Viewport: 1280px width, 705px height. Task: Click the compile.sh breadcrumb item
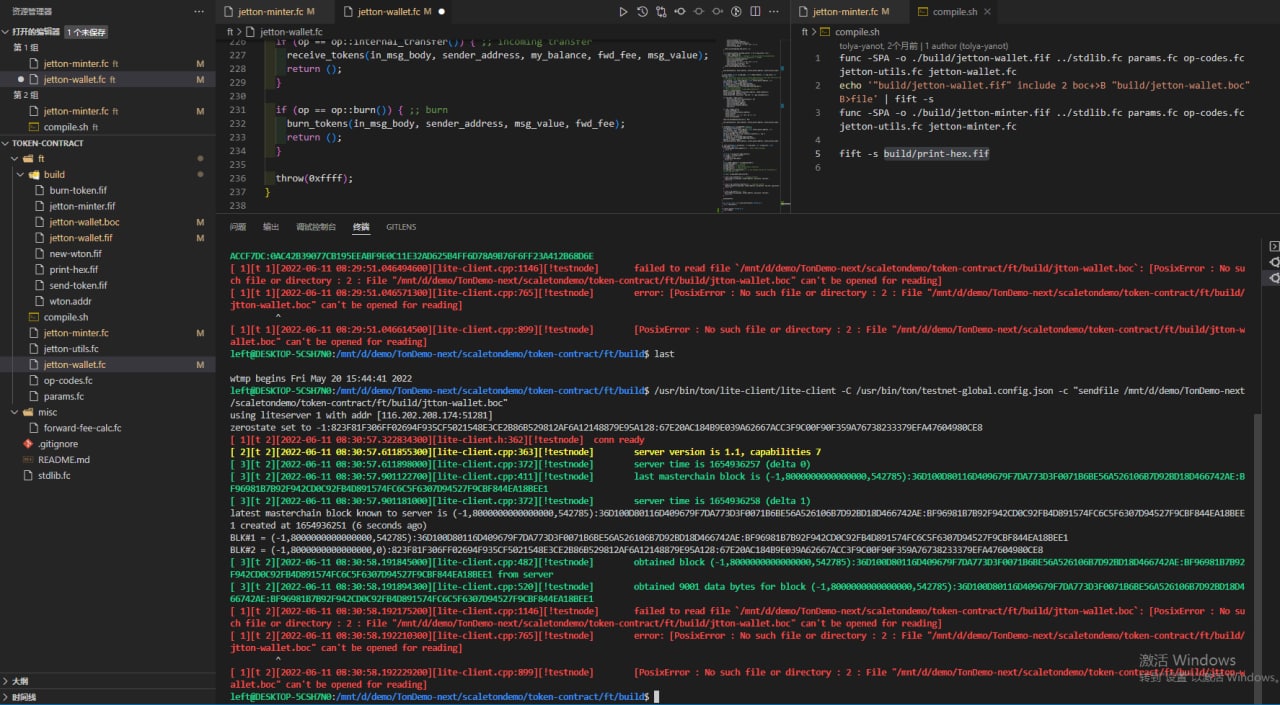850,32
